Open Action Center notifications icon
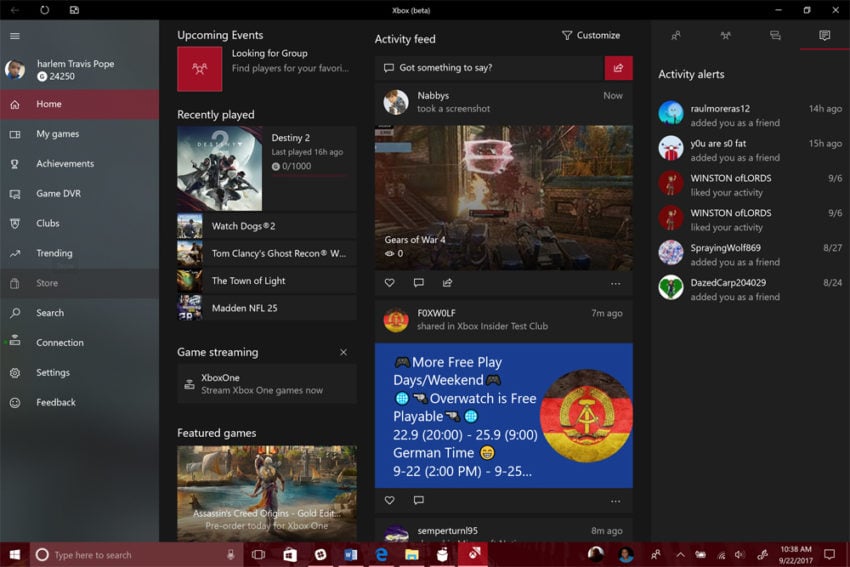The image size is (850, 567). click(x=829, y=555)
